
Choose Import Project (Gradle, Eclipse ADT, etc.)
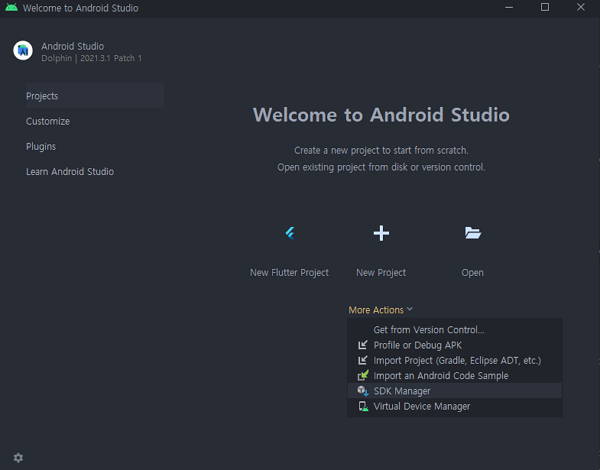[455, 360]
